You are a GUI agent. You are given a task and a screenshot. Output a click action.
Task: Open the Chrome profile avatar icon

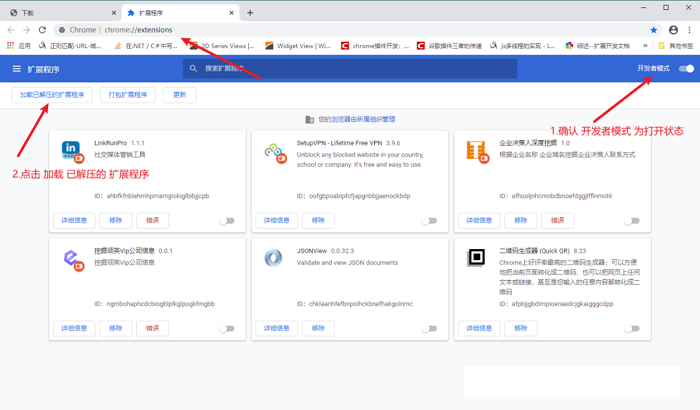673,30
